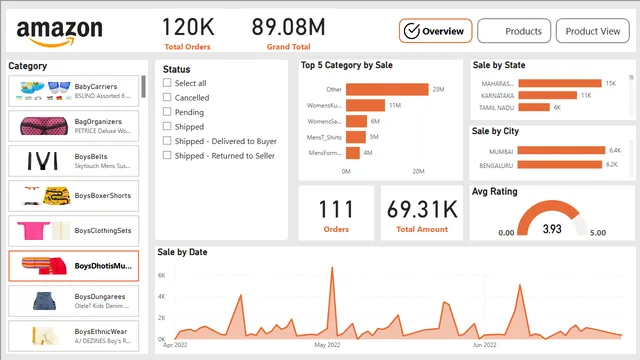Click the Jun 2022 axis label
The width and height of the screenshot is (640, 360).
coord(484,345)
